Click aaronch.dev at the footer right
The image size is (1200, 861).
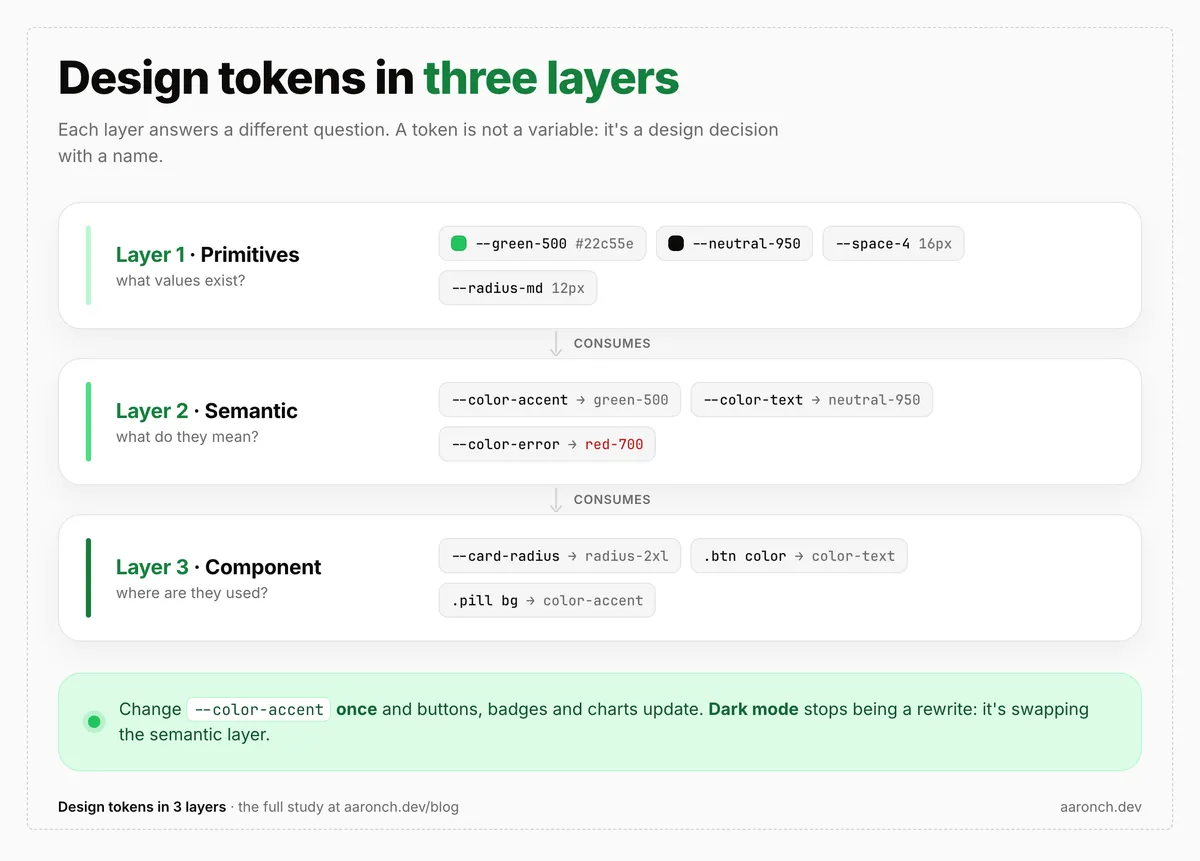tap(1100, 806)
